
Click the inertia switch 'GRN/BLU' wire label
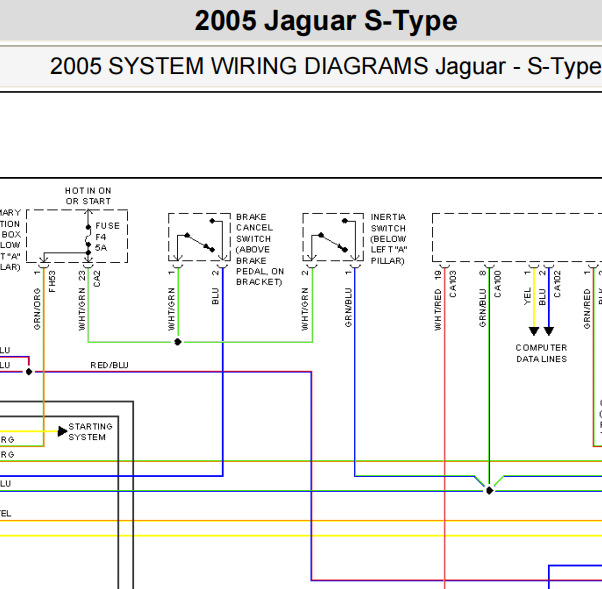[348, 308]
